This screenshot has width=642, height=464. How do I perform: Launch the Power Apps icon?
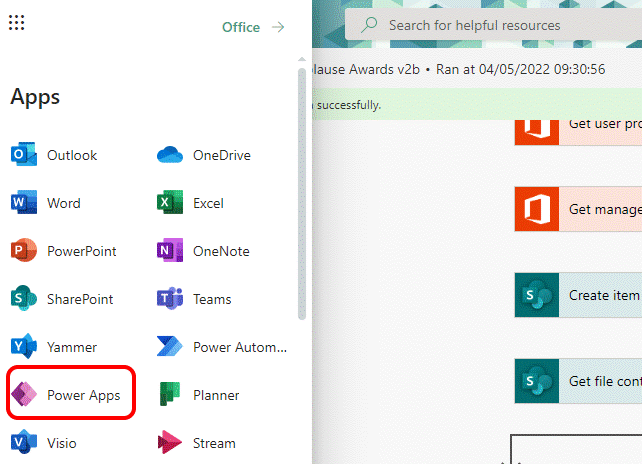coord(24,394)
